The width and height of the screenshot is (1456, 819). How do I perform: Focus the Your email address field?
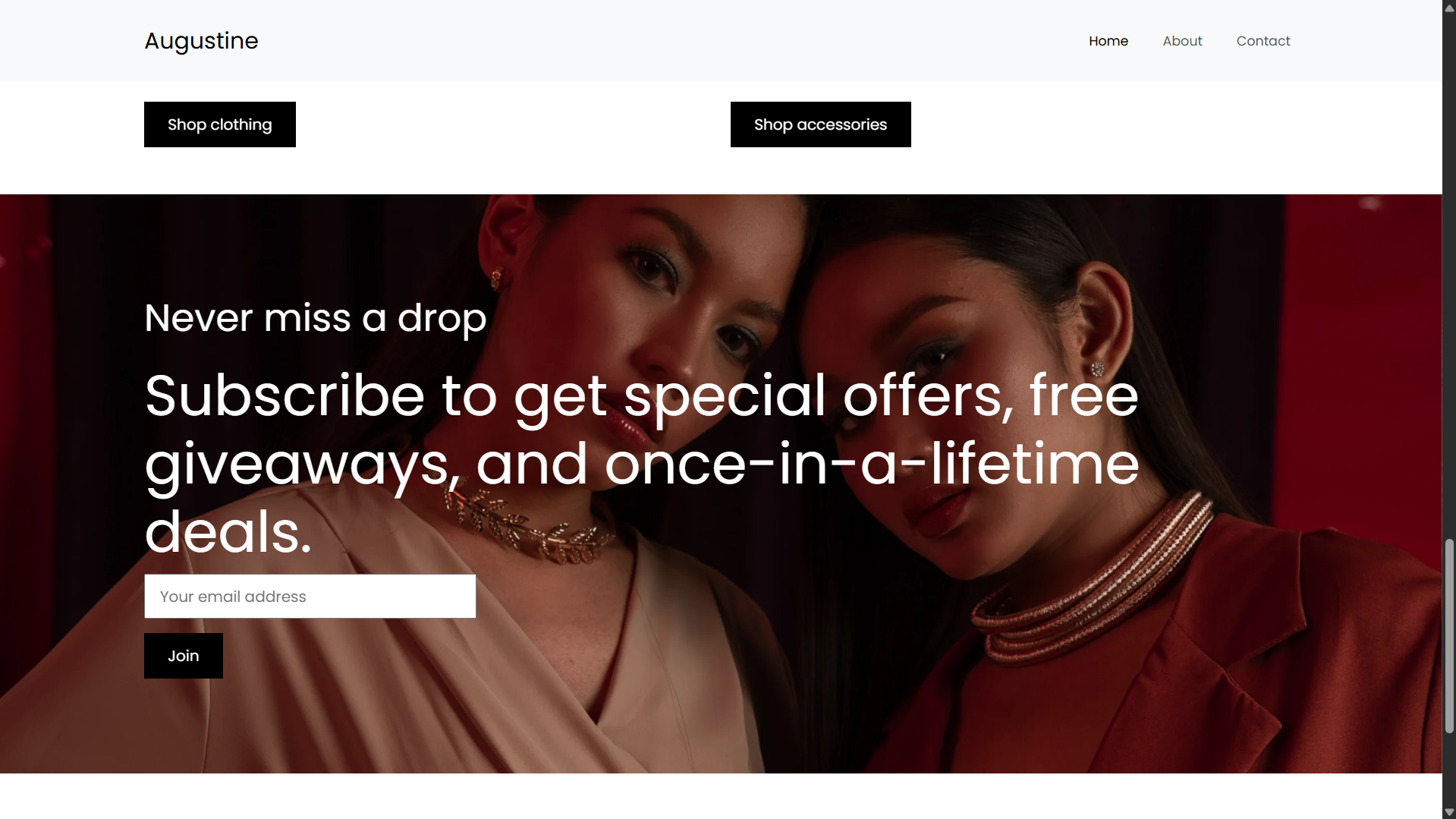(310, 597)
